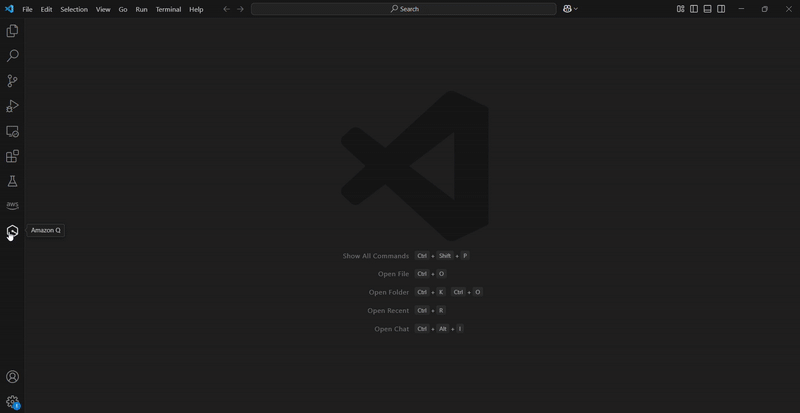Open the Testing flask view
Screen dimensions: 800x413
point(12,181)
